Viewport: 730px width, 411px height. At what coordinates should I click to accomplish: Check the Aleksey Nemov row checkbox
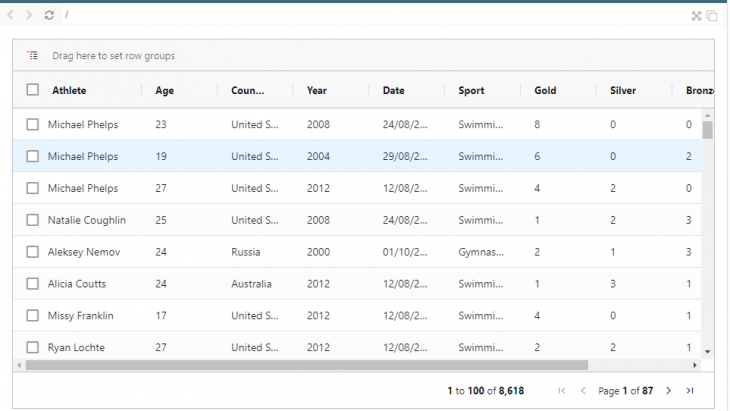point(33,252)
